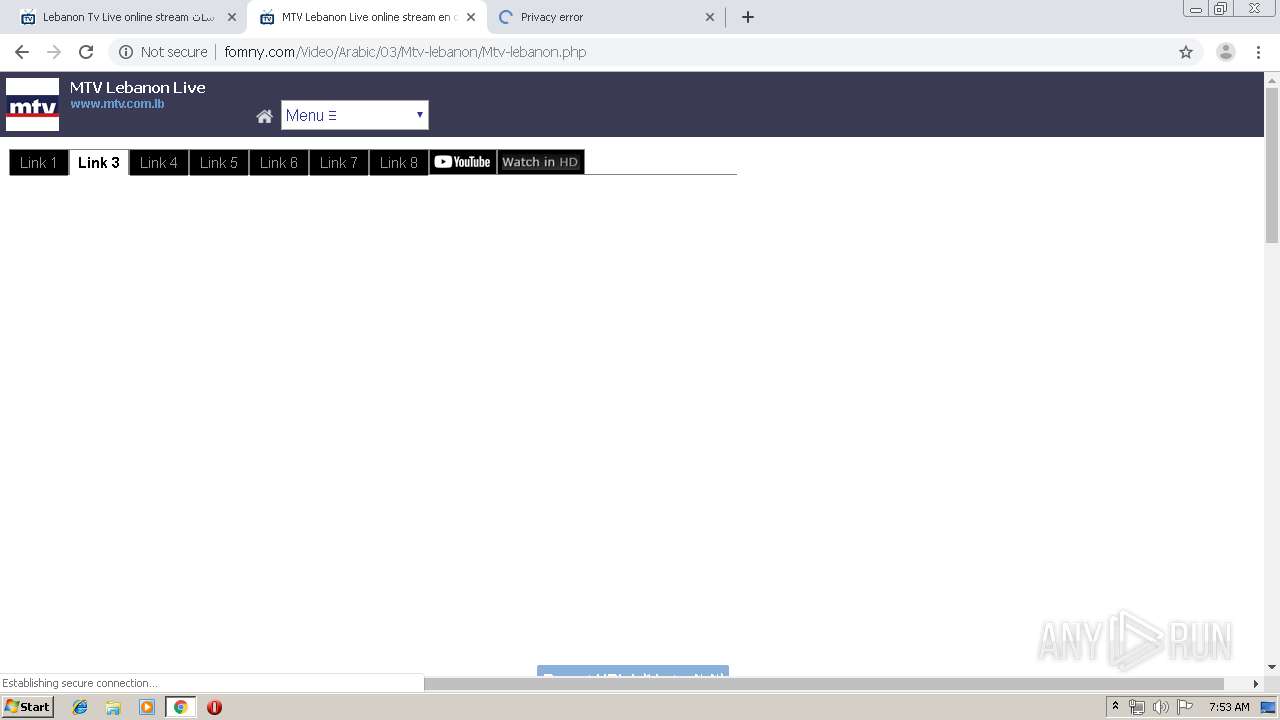Image resolution: width=1280 pixels, height=720 pixels.
Task: Open the www.mtv.com.lb link
Action: pyautogui.click(x=117, y=104)
